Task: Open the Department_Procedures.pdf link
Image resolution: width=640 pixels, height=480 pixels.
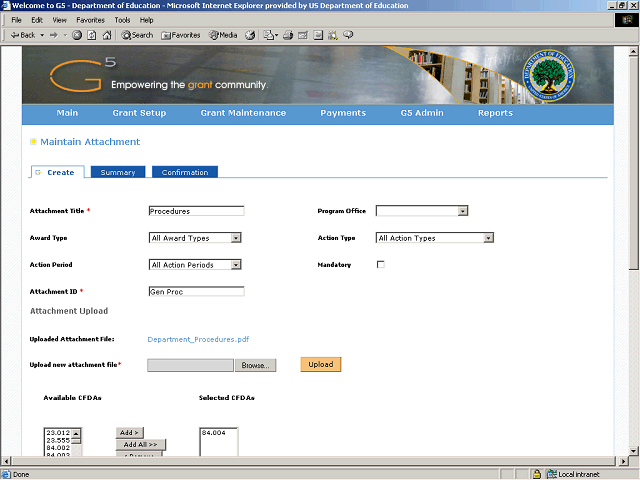Action: pyautogui.click(x=198, y=339)
